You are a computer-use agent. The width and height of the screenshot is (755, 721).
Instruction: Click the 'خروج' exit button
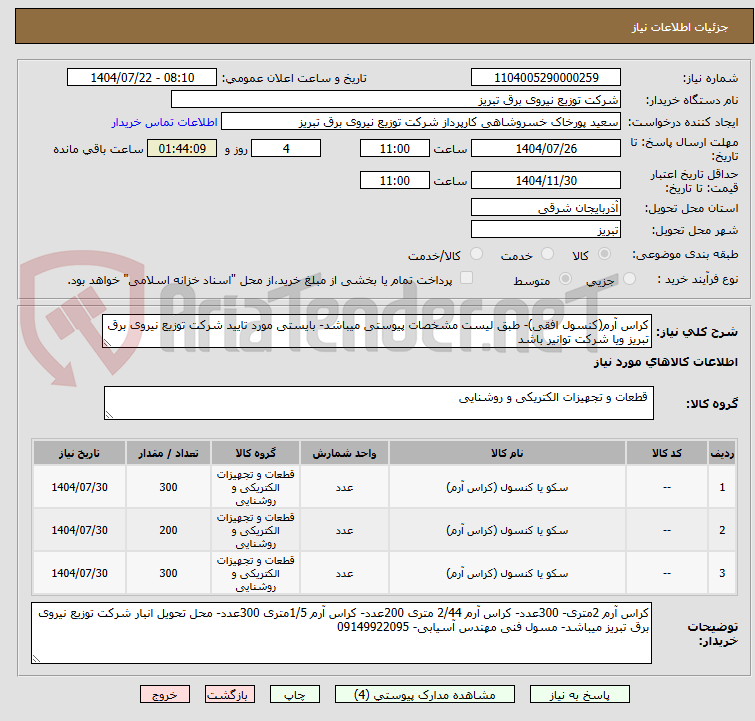(165, 694)
